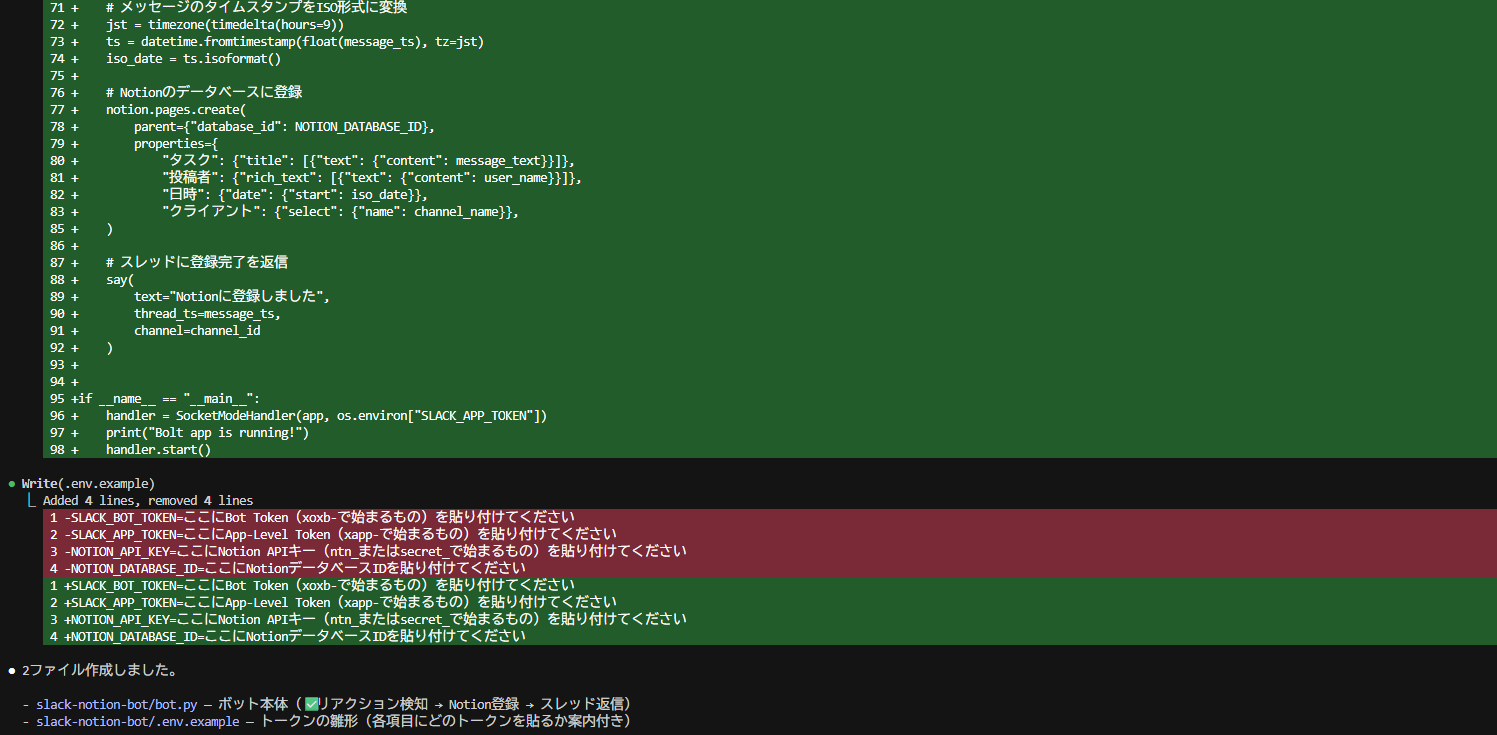Click line number 95 in the diff gutter
This screenshot has height=735, width=1497.
click(x=57, y=399)
